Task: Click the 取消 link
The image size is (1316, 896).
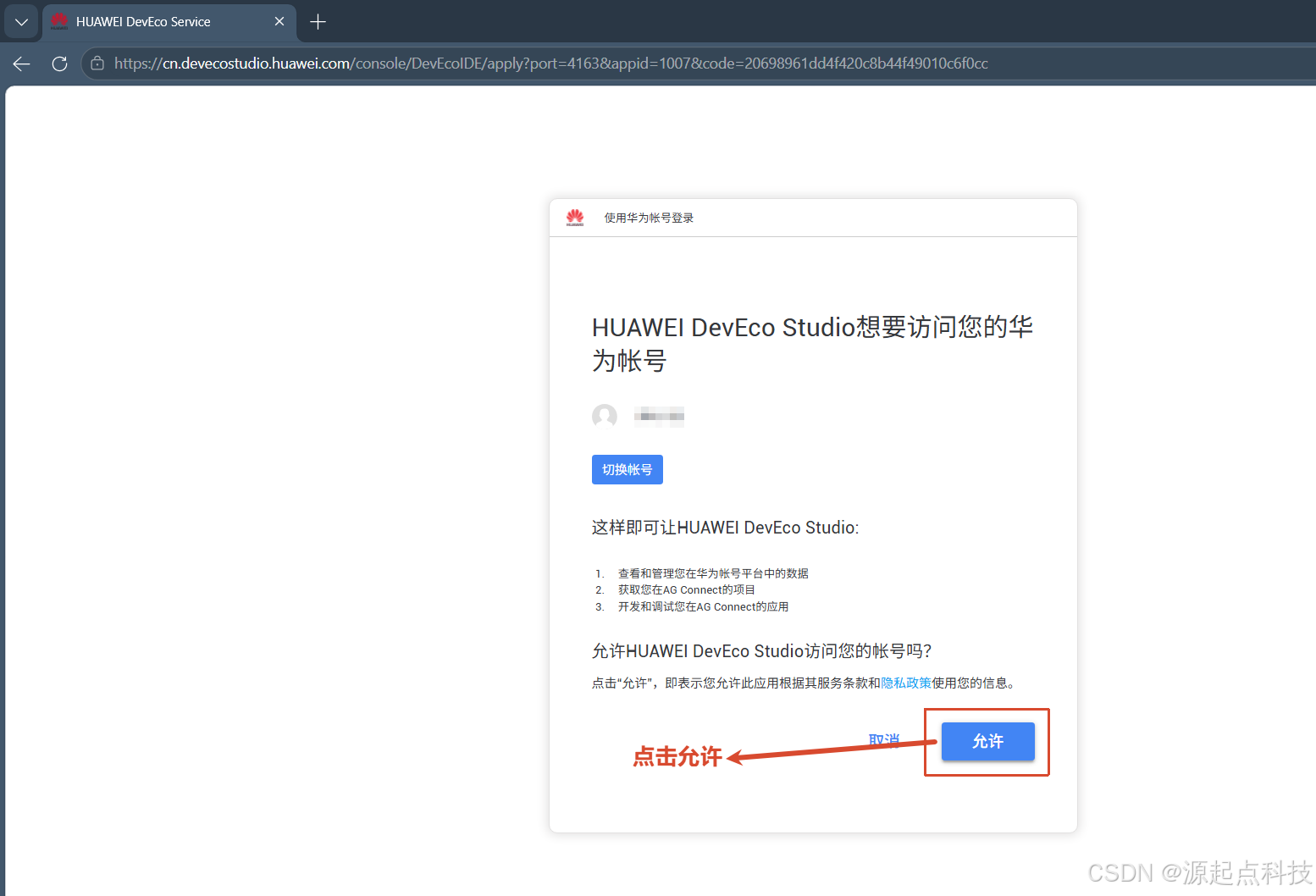Action: [884, 739]
